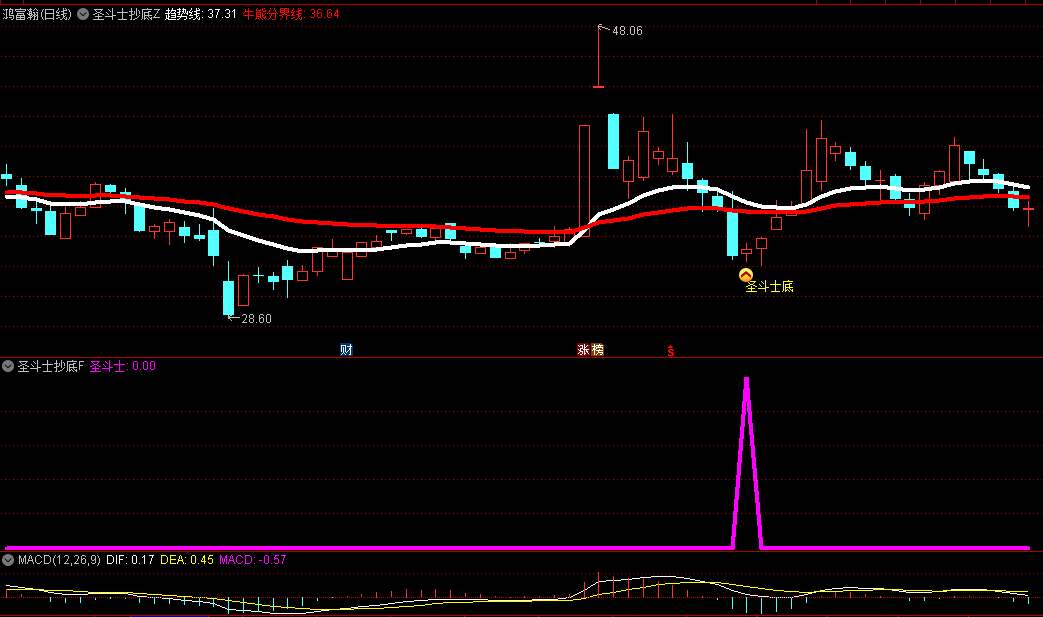Click the 28.60 low price label

256,319
